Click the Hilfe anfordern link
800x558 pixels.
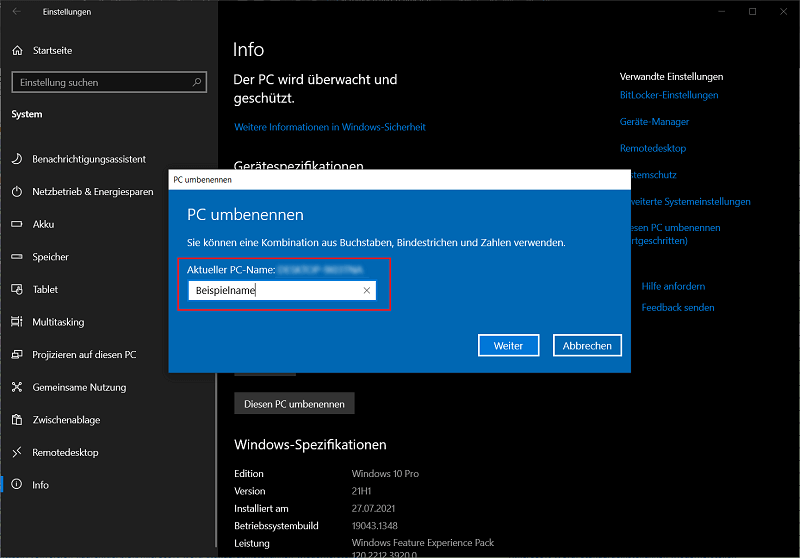(673, 286)
